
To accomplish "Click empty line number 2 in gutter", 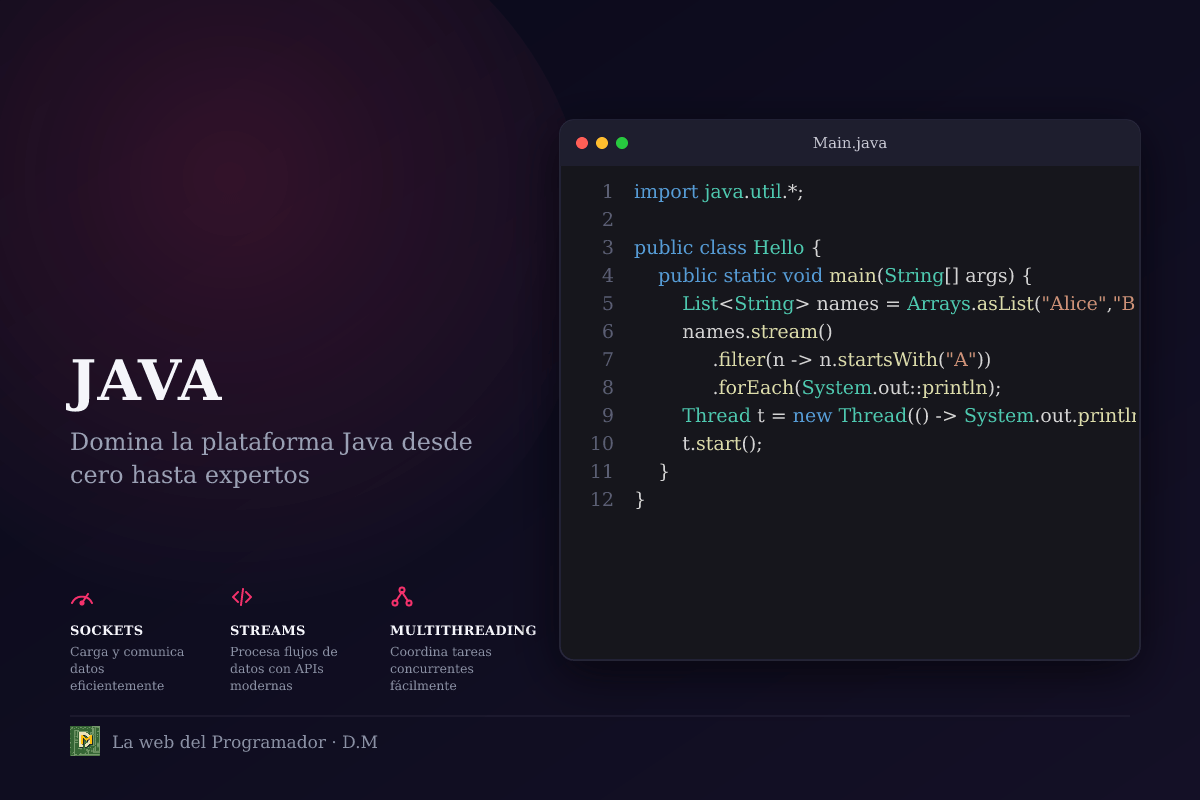I will pos(607,220).
